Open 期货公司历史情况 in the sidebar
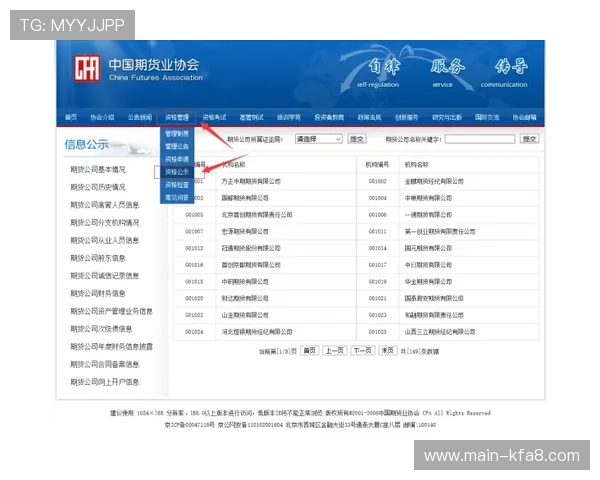 98,187
